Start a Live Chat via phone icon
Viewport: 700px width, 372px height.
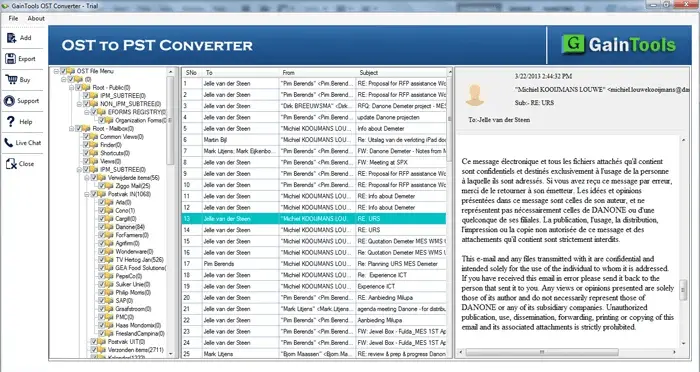[x=9, y=142]
